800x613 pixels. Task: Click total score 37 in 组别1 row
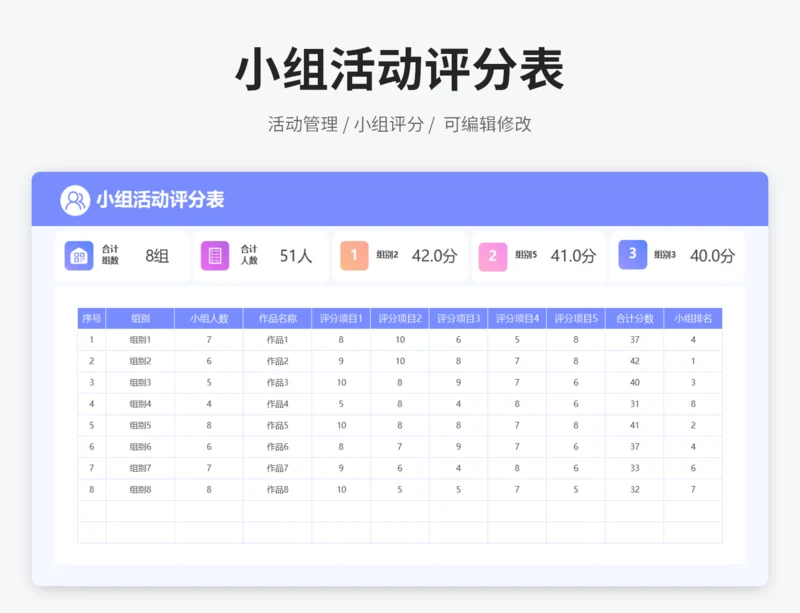point(634,340)
